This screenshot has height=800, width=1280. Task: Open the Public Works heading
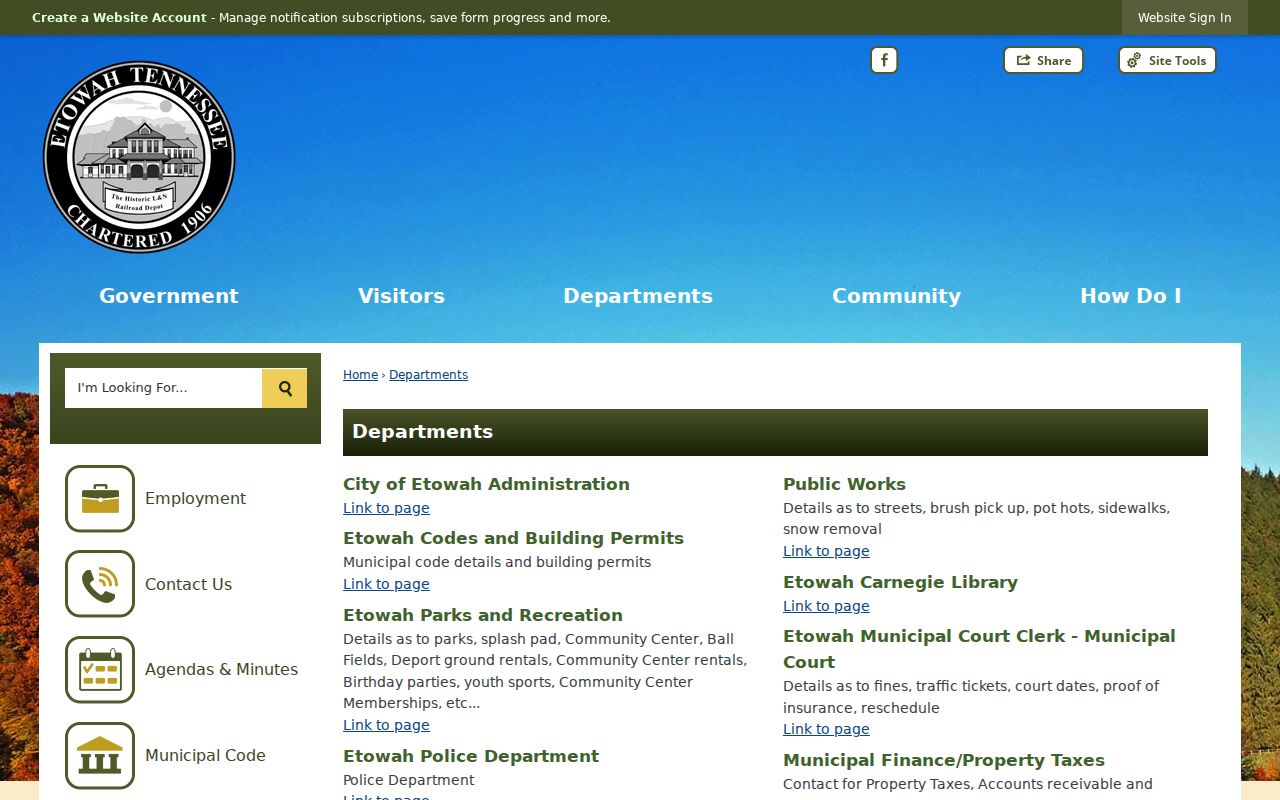[x=844, y=484]
